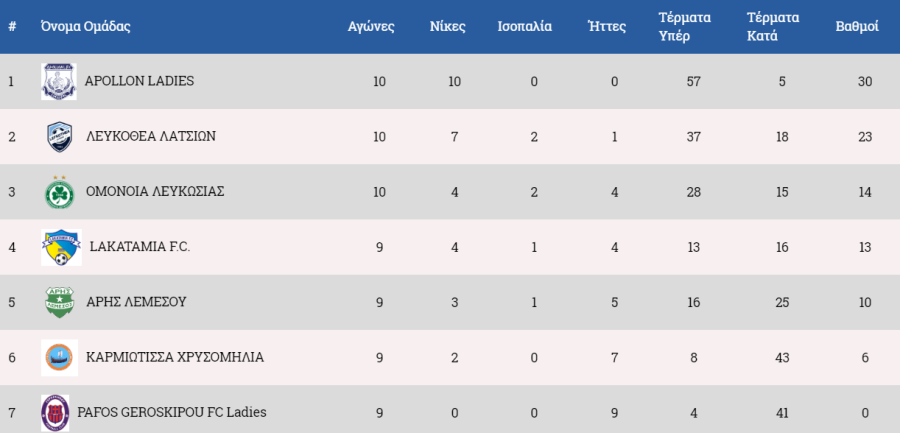Click the Ισοπαλία column header
Screen dimensions: 900x433
click(x=525, y=27)
